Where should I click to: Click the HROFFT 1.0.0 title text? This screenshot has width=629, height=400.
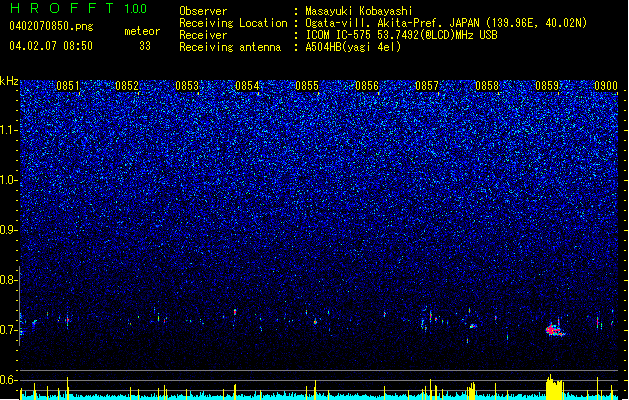click(79, 8)
